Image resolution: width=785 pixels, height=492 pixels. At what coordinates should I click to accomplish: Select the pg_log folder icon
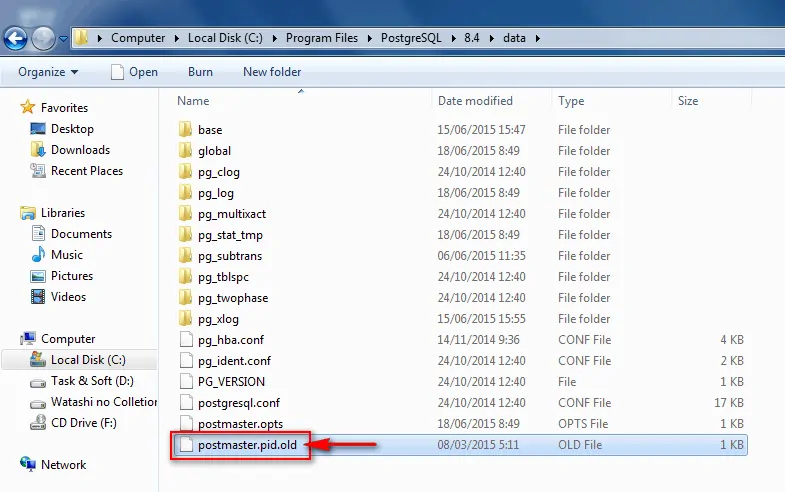[x=185, y=192]
